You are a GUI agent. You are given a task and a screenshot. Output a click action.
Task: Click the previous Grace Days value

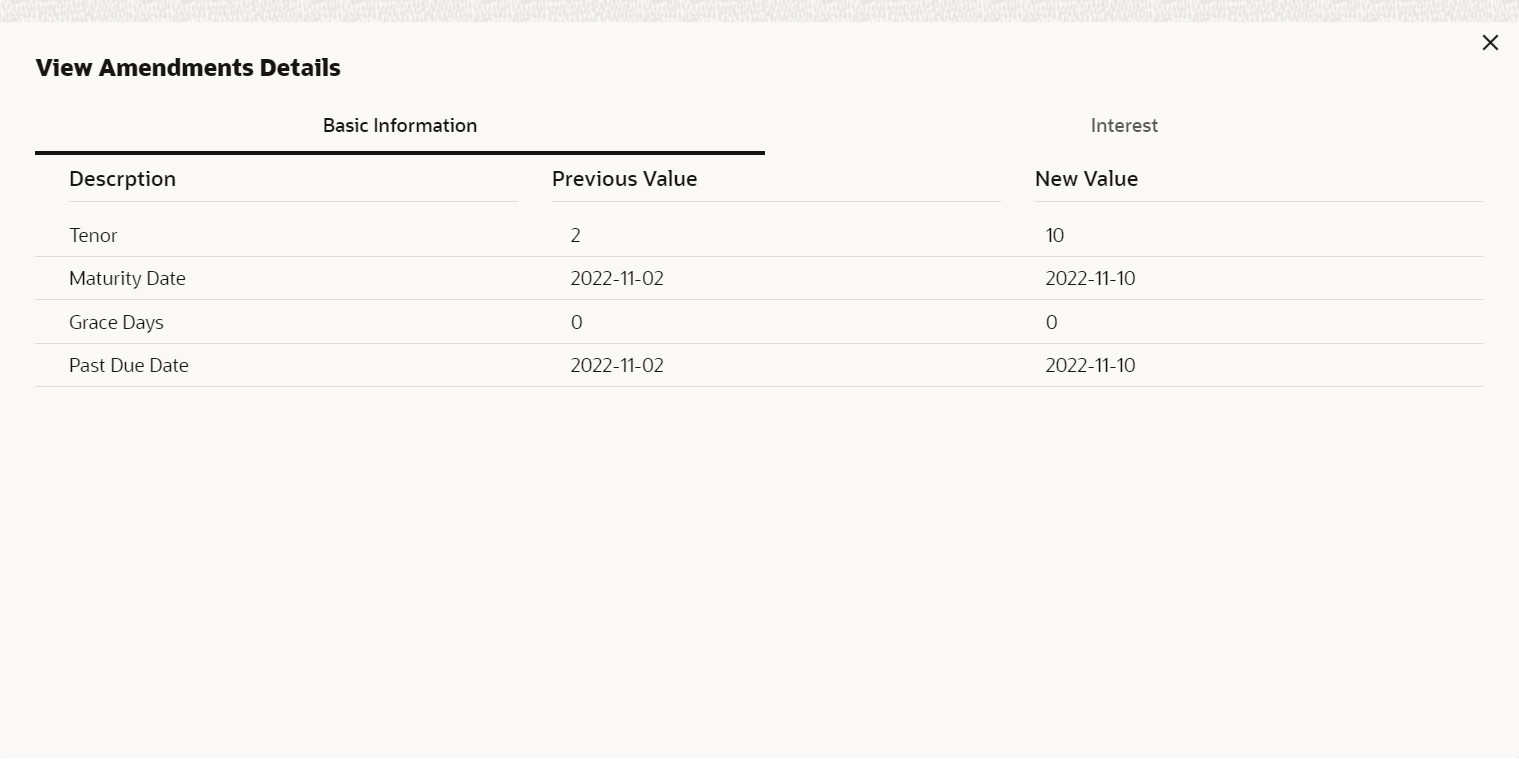576,323
